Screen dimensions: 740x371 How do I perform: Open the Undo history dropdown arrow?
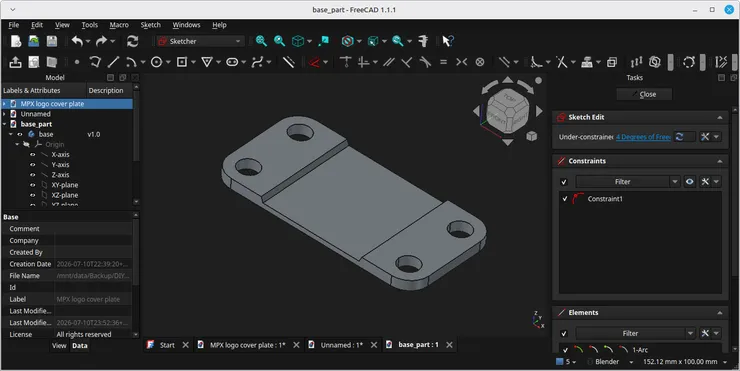(88, 42)
